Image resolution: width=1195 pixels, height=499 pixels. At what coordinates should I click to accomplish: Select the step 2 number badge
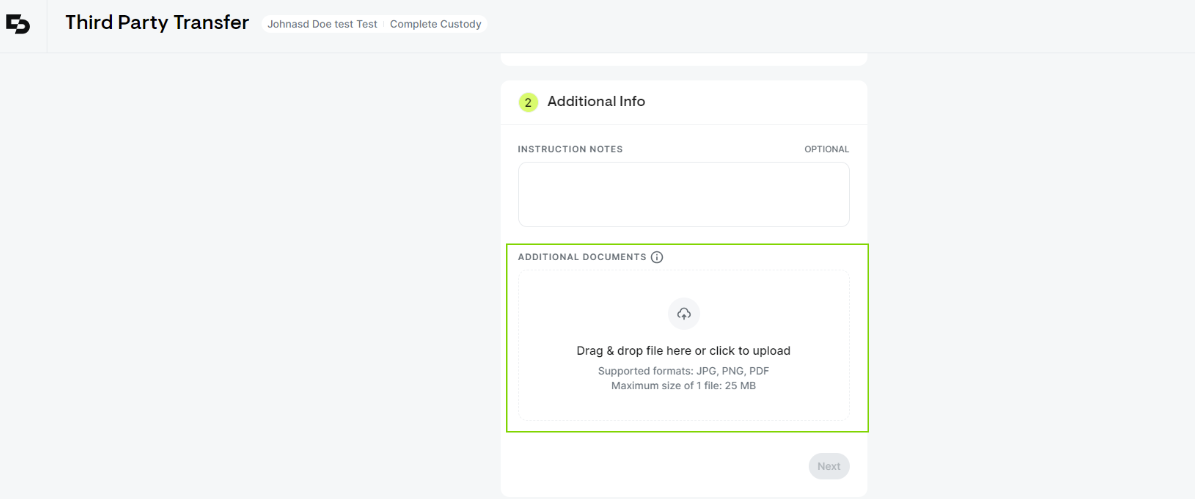point(528,102)
